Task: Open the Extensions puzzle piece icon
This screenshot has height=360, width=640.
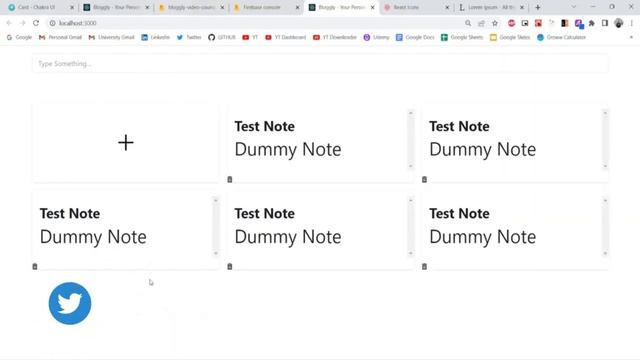Action: pos(592,23)
